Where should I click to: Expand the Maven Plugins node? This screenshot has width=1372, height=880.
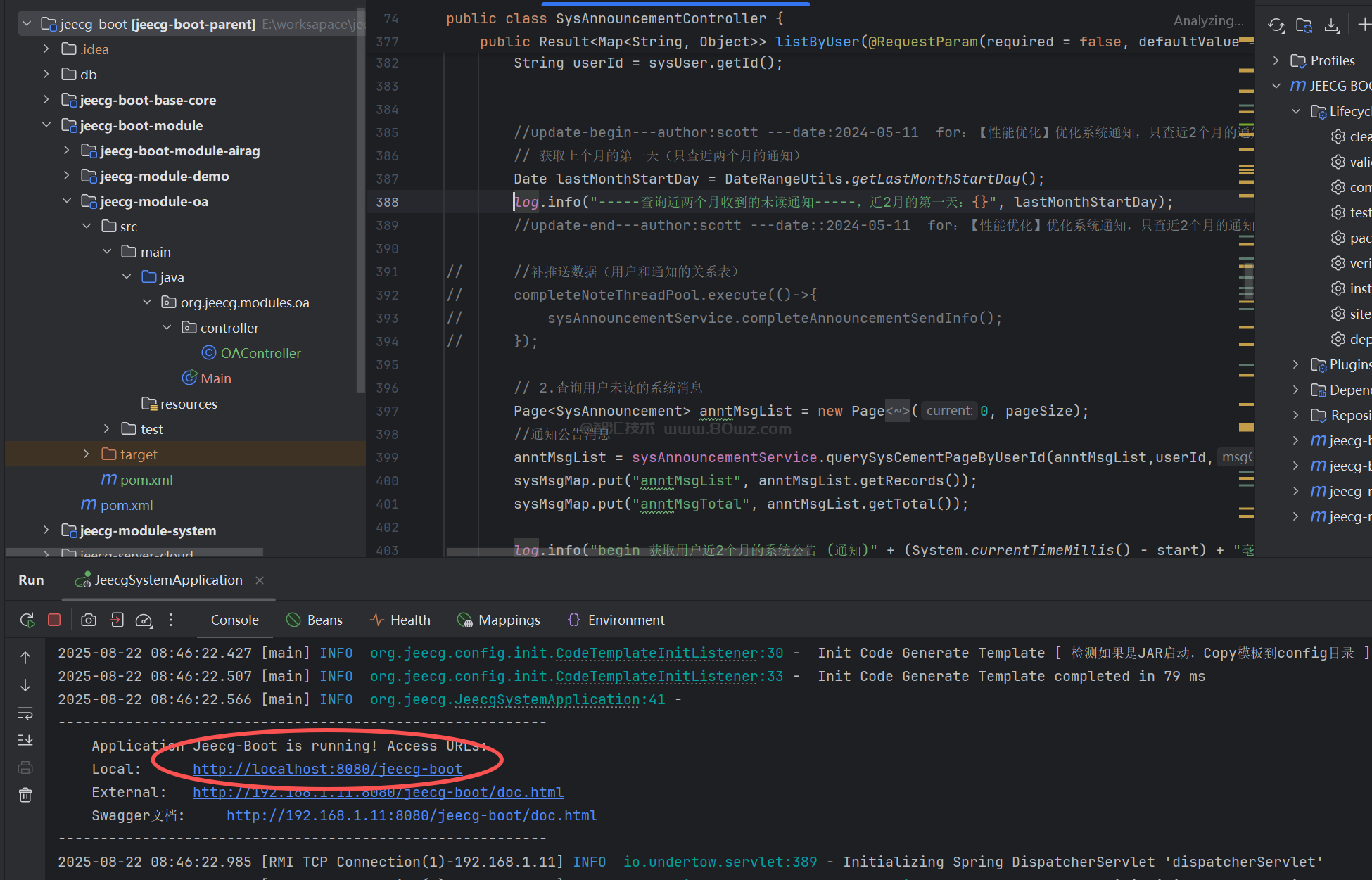point(1296,364)
